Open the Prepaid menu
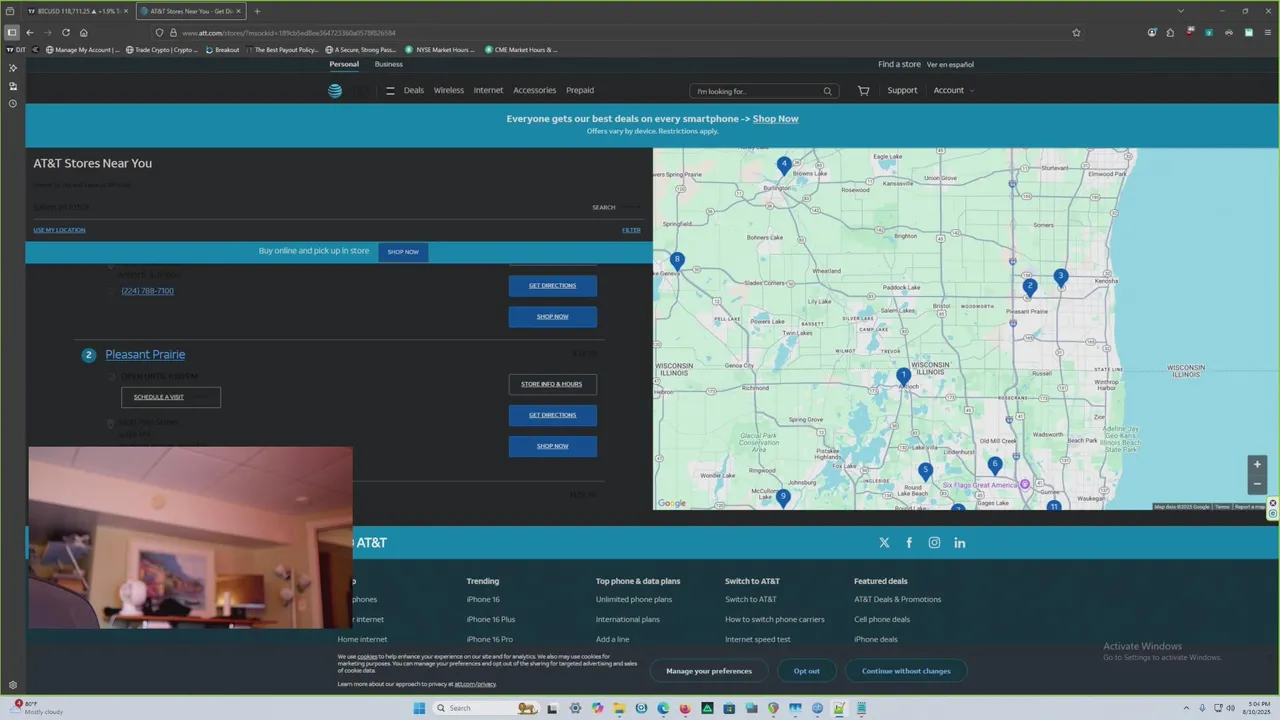The height and width of the screenshot is (720, 1280). (580, 90)
